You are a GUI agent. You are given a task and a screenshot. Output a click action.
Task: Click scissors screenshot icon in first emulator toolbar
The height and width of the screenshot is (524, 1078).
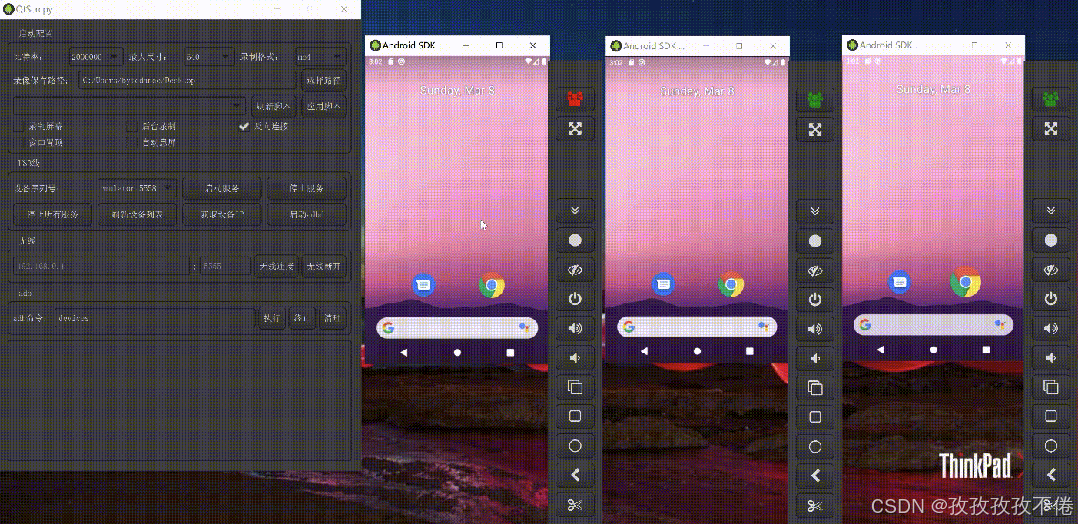coord(575,505)
